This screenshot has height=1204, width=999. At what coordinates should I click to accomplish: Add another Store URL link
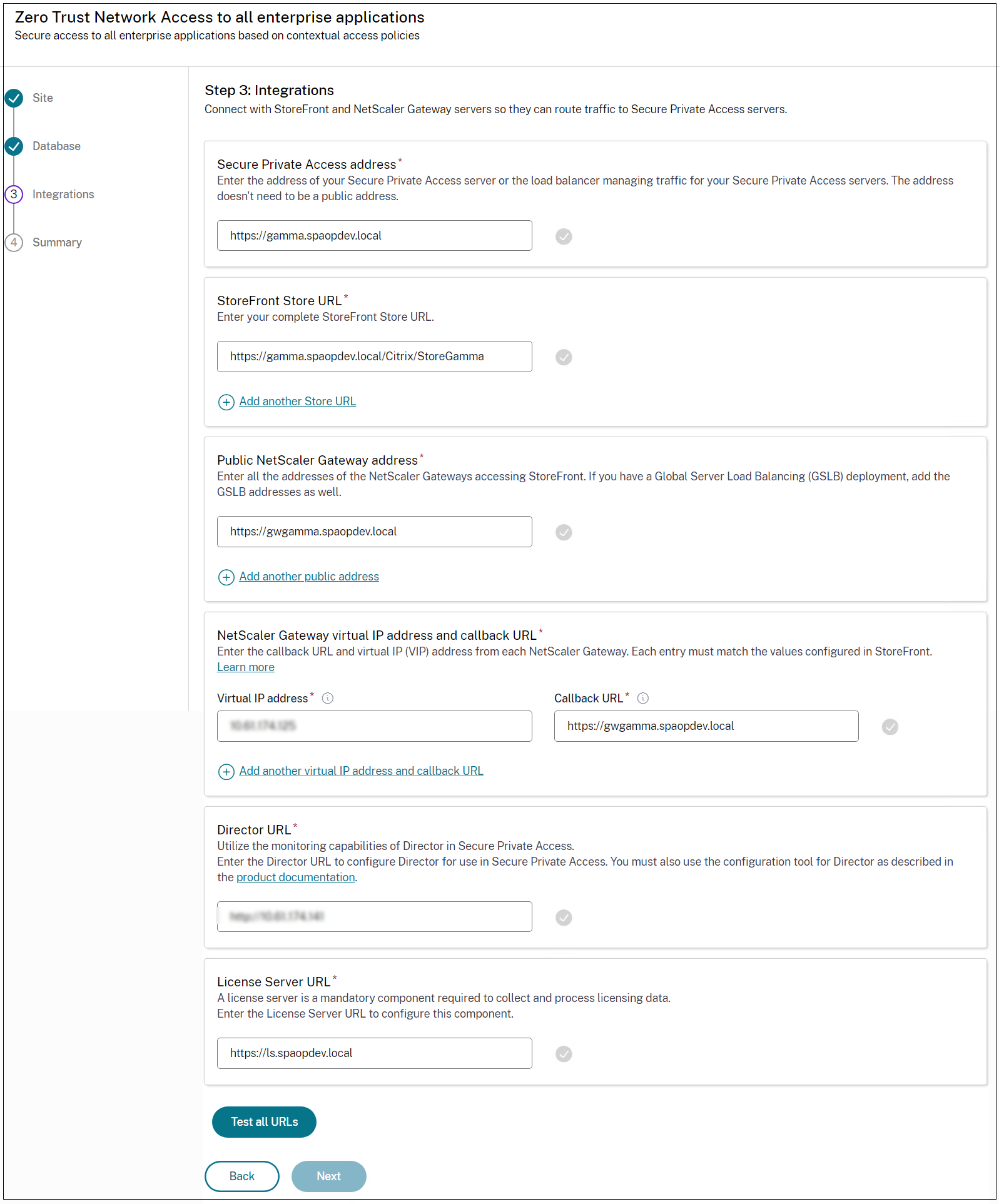[297, 402]
